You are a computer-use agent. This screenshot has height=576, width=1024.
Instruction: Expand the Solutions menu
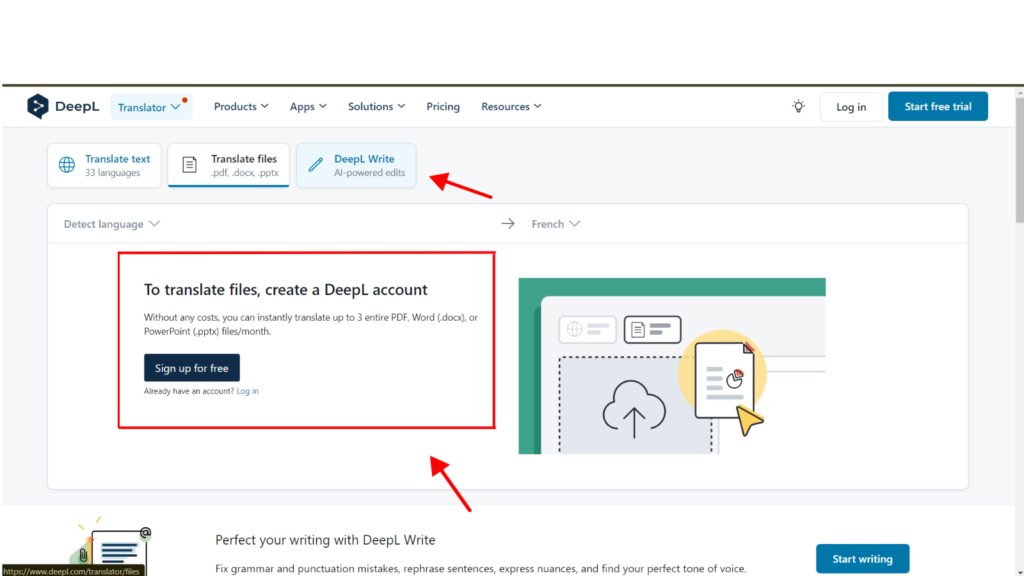[x=376, y=106]
